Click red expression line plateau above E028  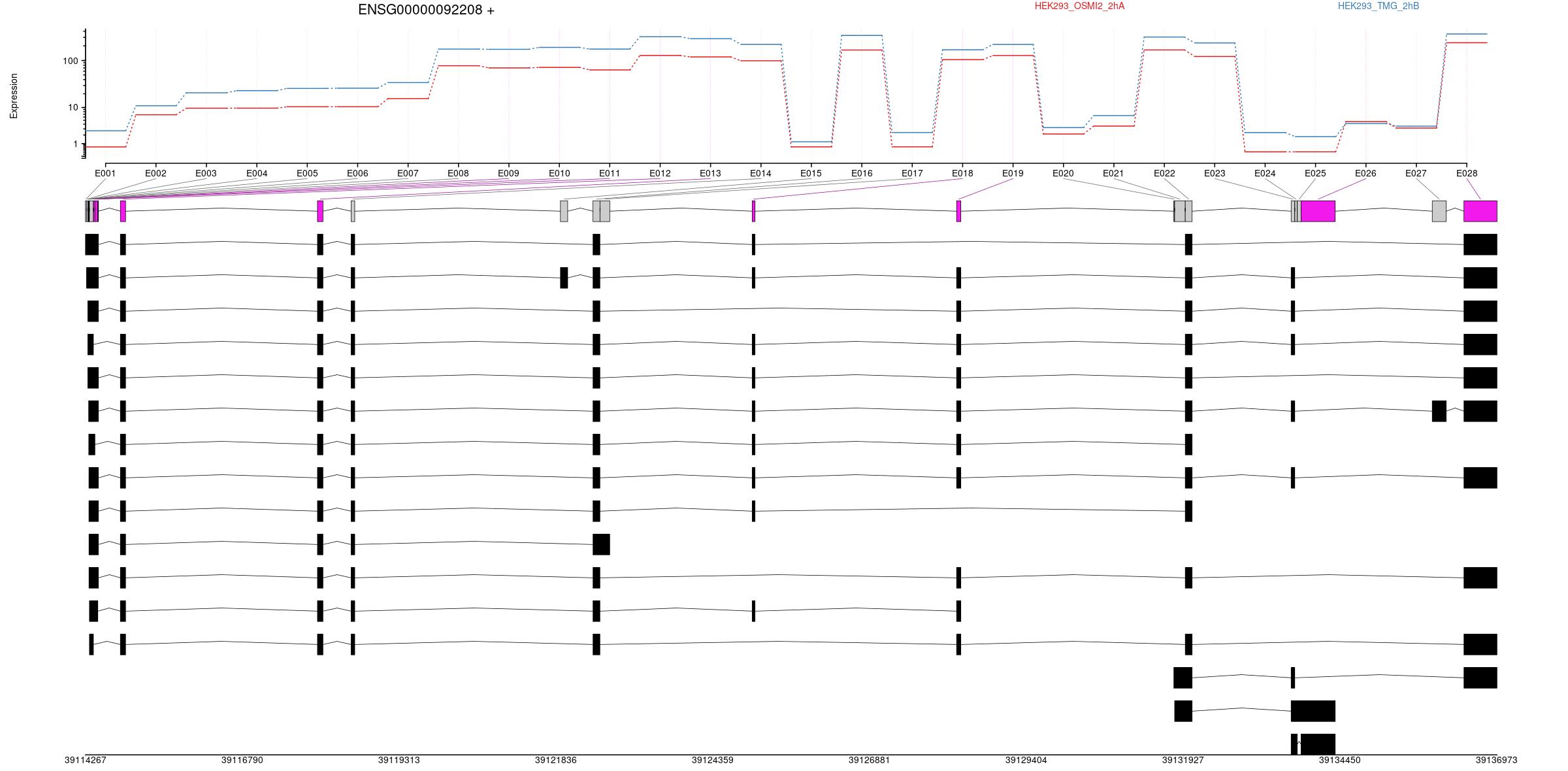tap(1467, 42)
